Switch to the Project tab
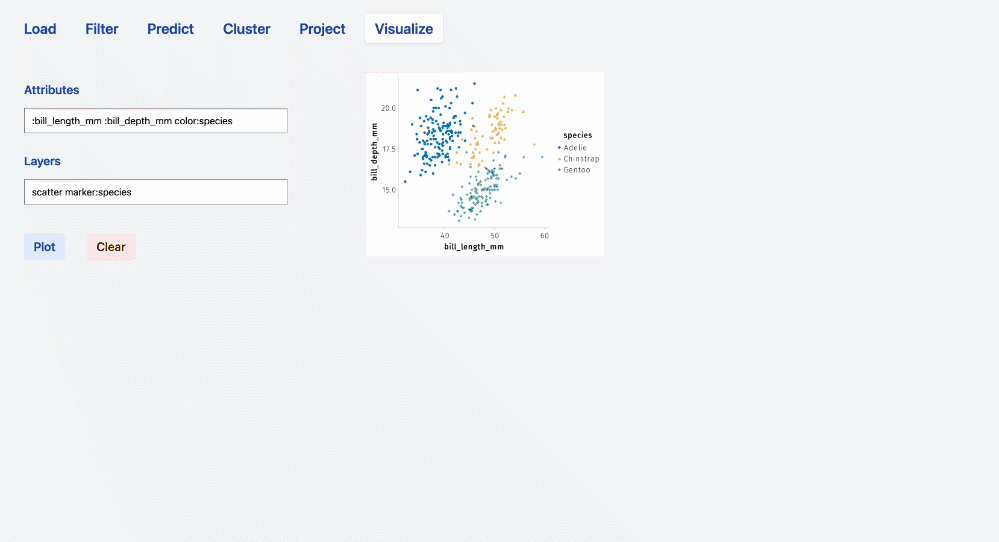The width and height of the screenshot is (999, 542). coord(322,29)
